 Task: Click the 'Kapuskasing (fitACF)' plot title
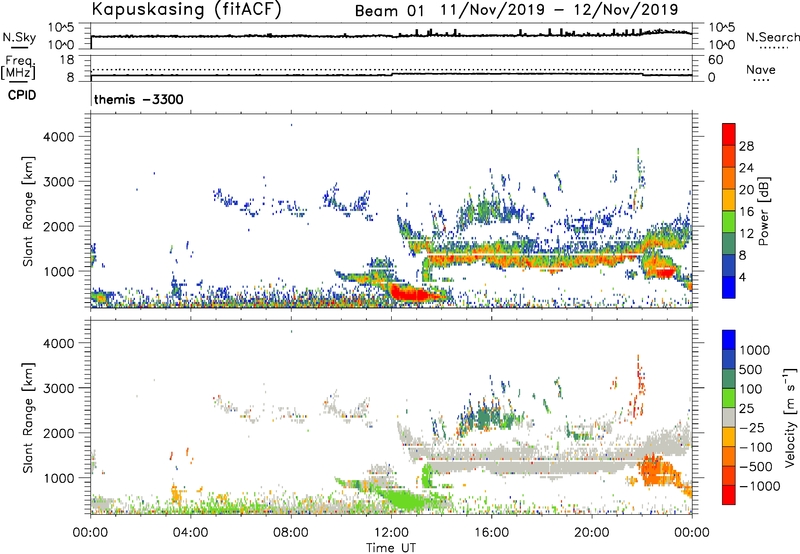[186, 10]
